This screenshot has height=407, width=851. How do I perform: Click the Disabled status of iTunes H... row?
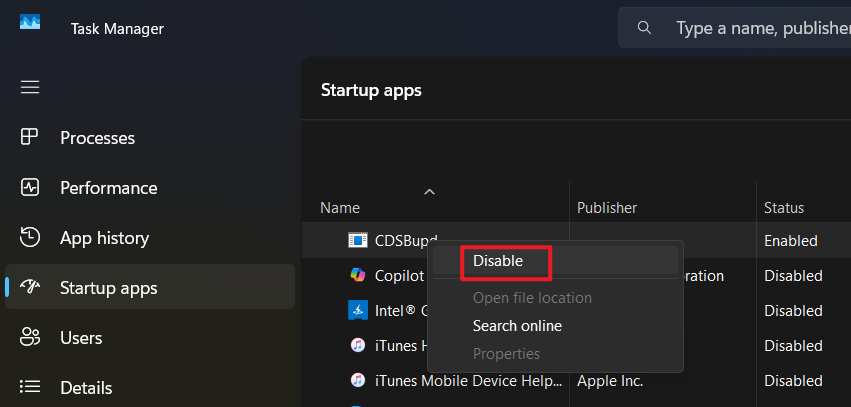pyautogui.click(x=793, y=346)
